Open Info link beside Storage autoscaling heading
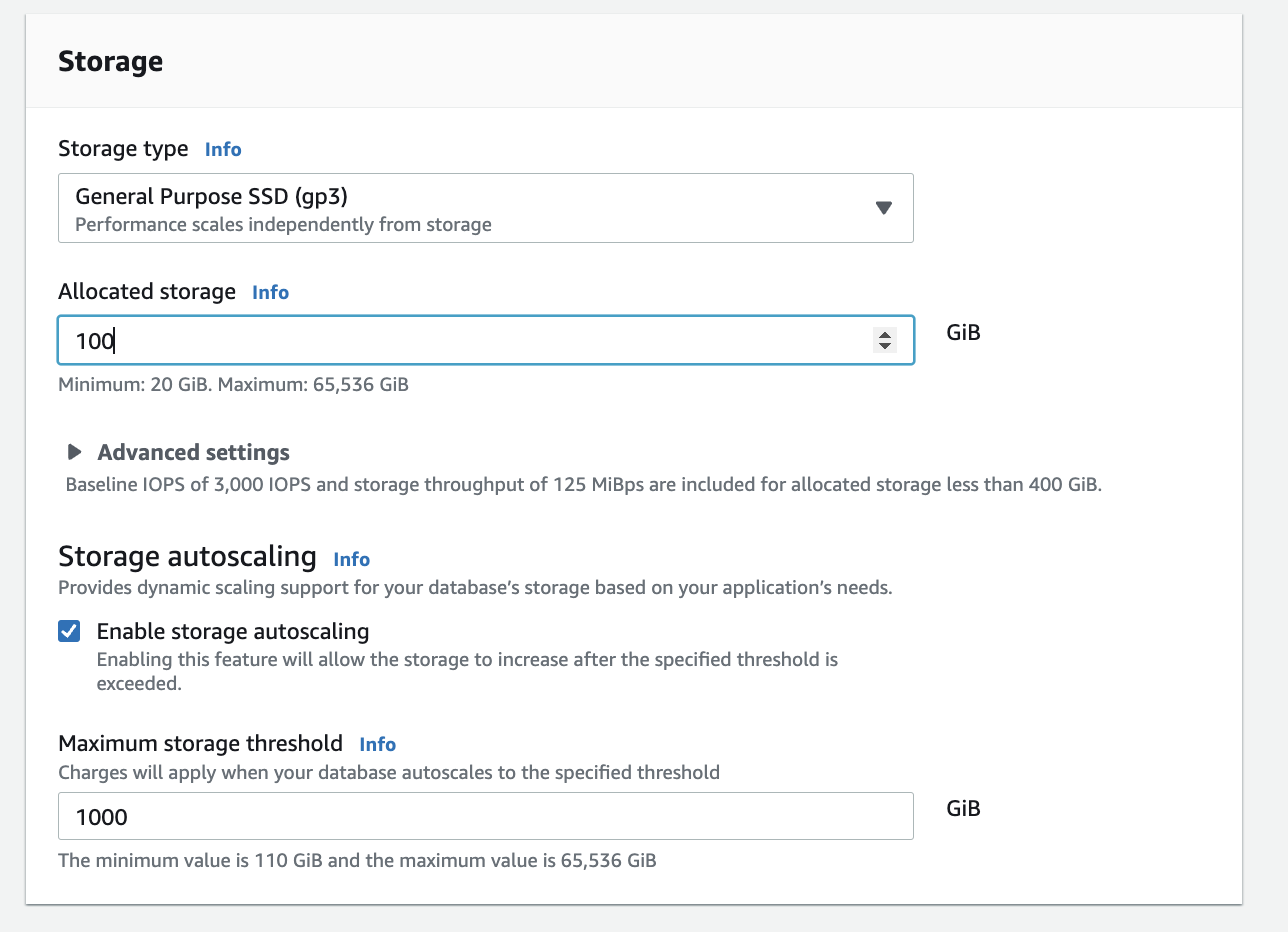 [351, 559]
